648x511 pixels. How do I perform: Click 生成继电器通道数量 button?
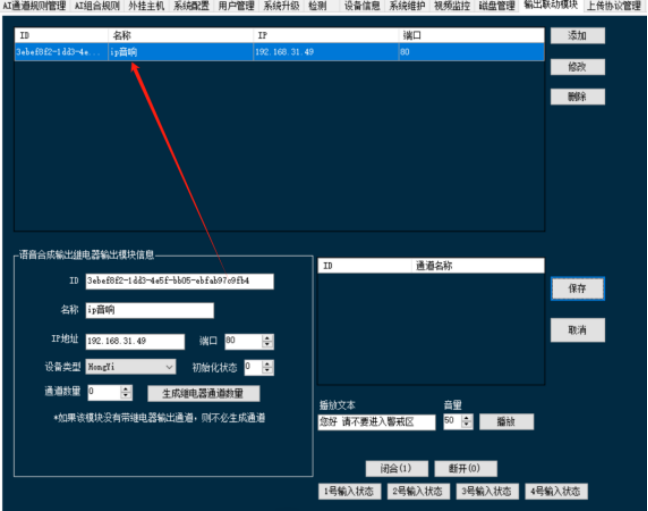[x=203, y=393]
